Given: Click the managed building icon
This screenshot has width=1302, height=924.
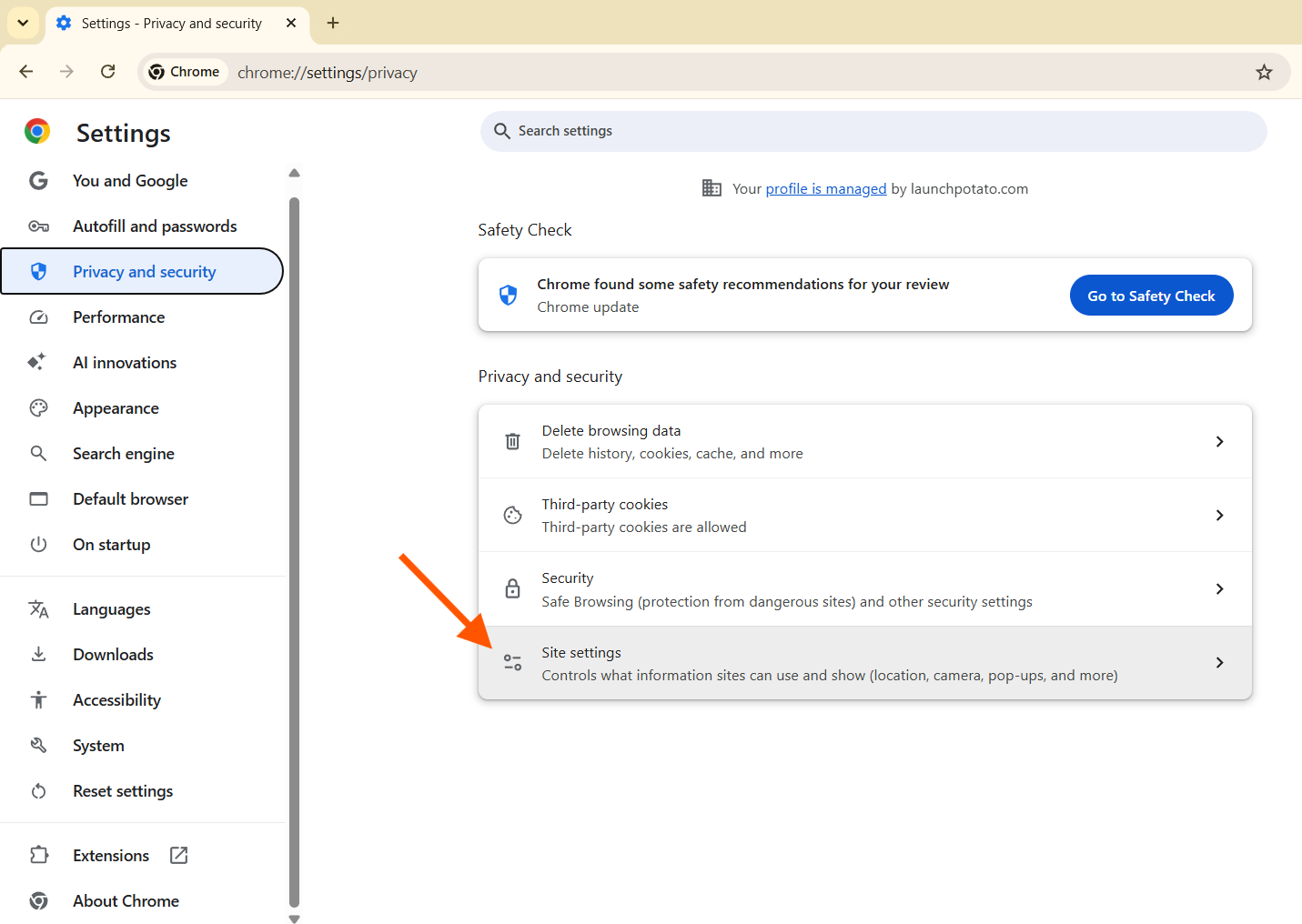Looking at the screenshot, I should [x=712, y=188].
